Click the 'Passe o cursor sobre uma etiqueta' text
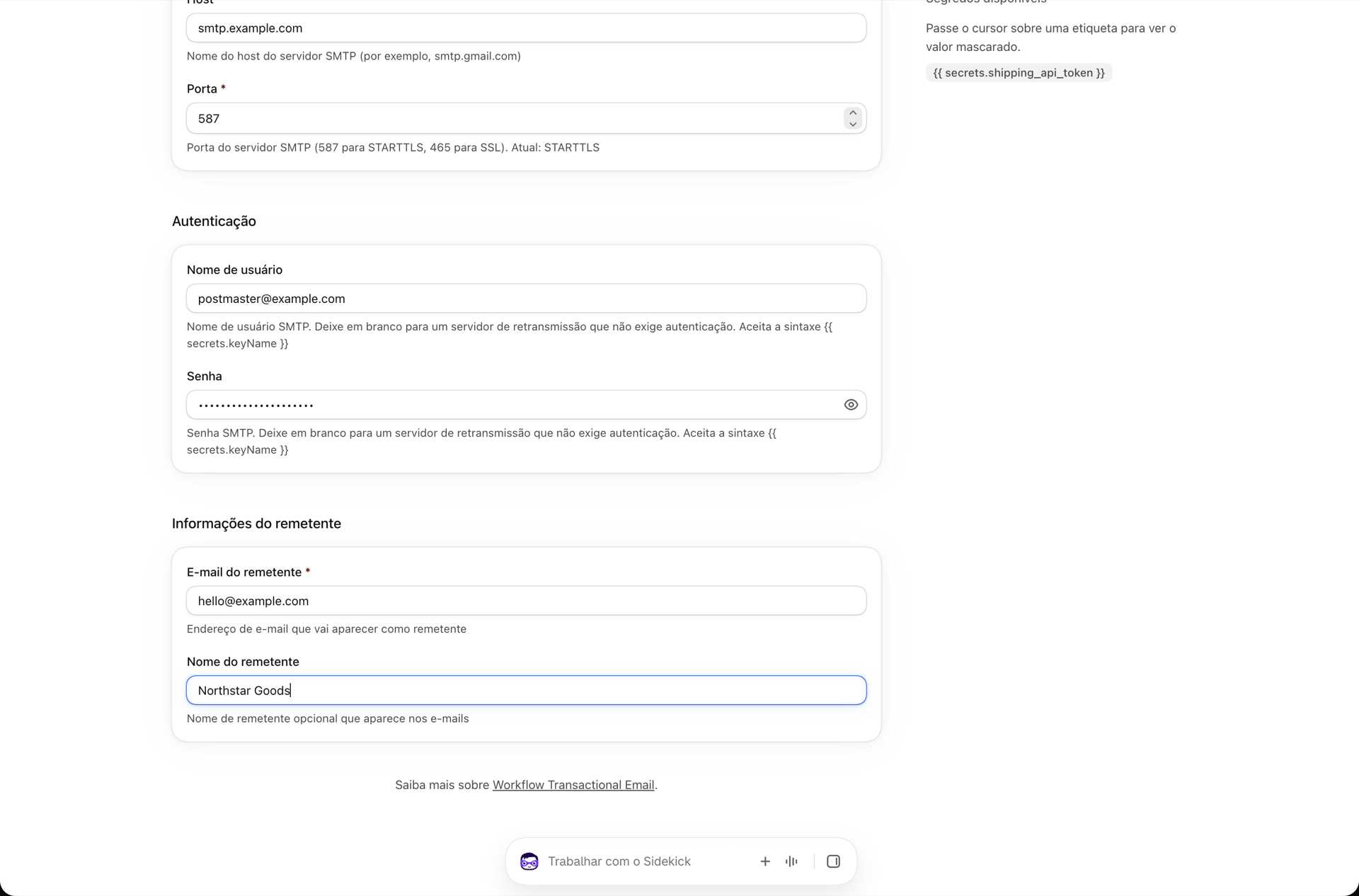Viewport: 1359px width, 896px height. [1050, 38]
